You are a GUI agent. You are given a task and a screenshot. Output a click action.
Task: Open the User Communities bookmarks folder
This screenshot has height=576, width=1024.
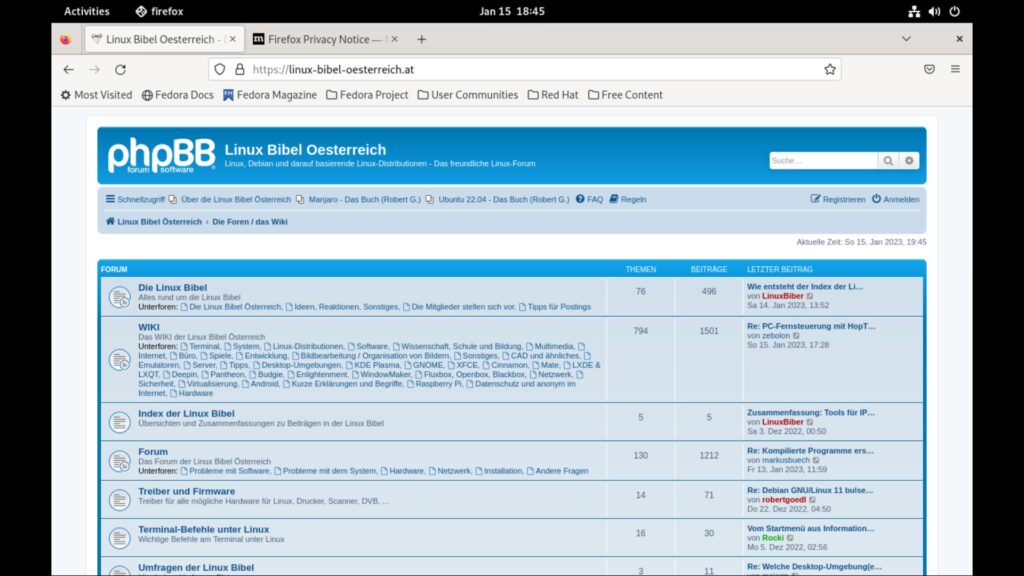(x=468, y=95)
